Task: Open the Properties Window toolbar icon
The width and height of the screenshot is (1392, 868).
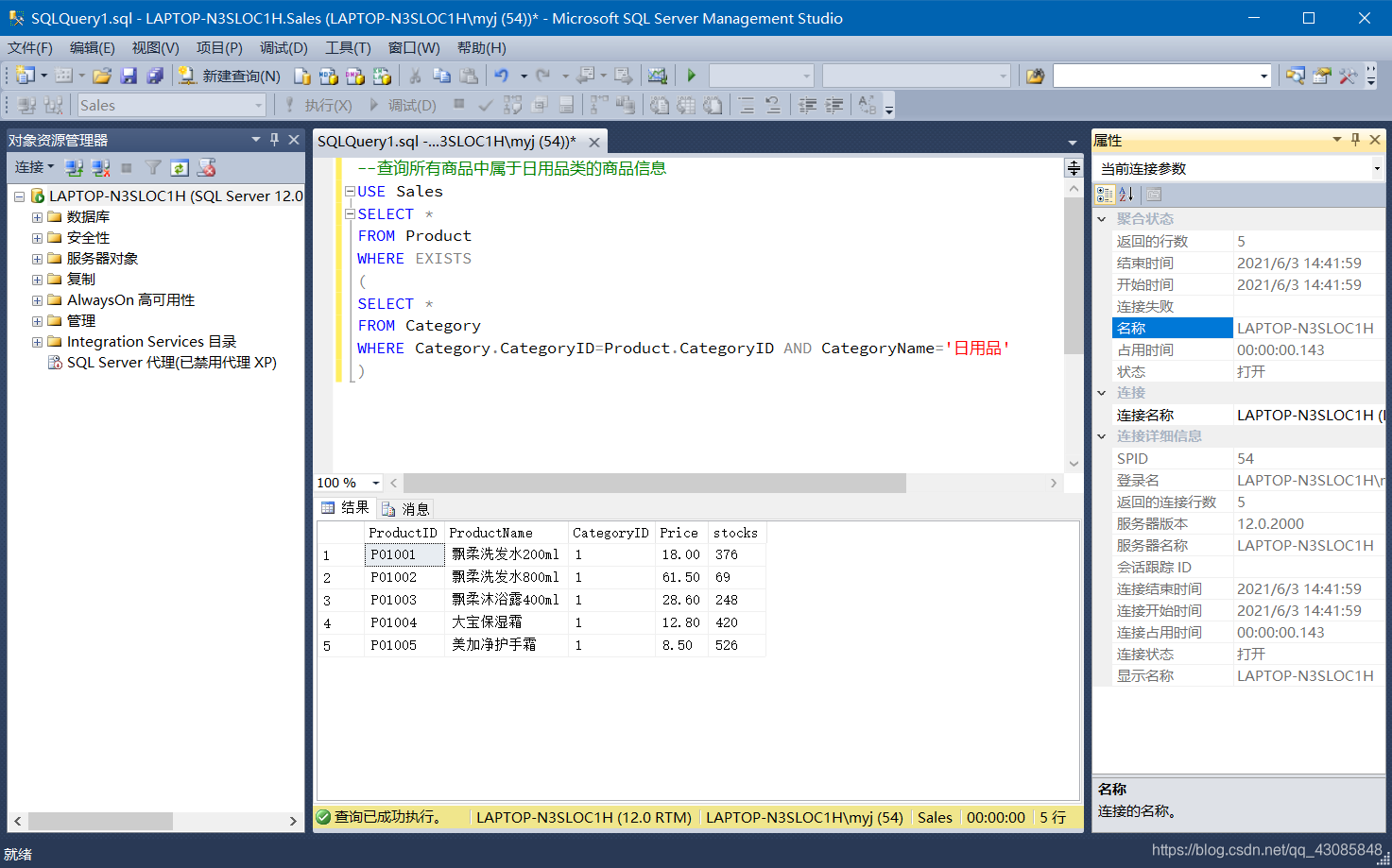Action: pyautogui.click(x=1322, y=76)
